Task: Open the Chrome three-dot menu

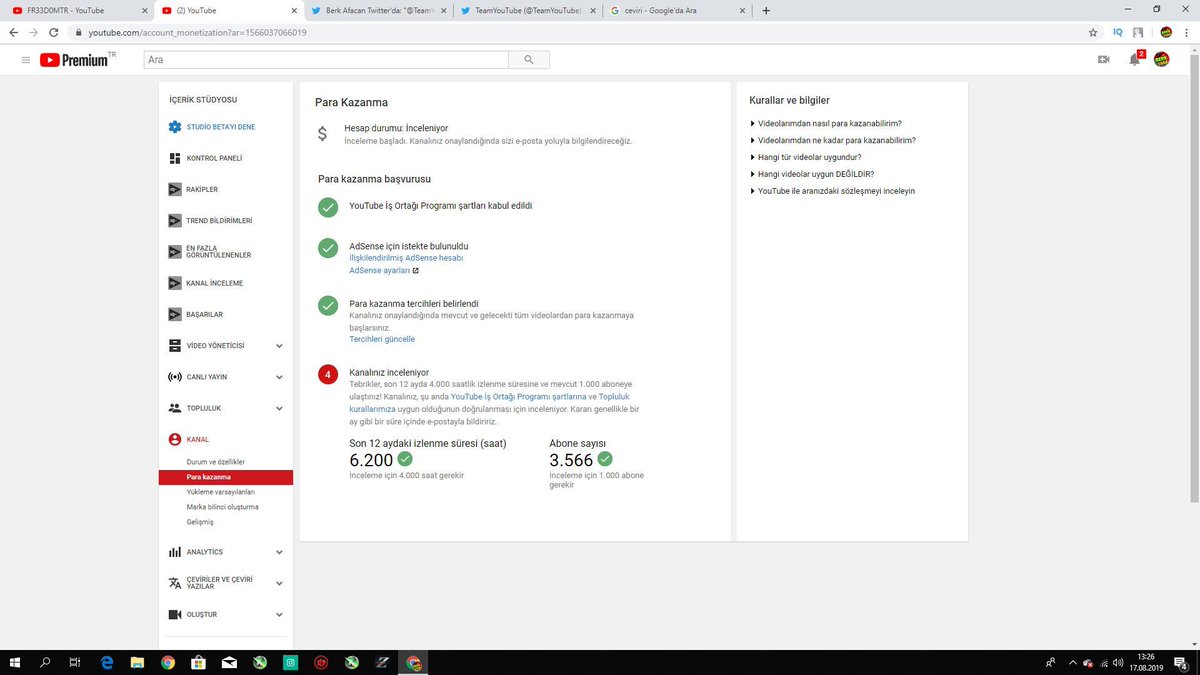Action: pyautogui.click(x=1185, y=32)
